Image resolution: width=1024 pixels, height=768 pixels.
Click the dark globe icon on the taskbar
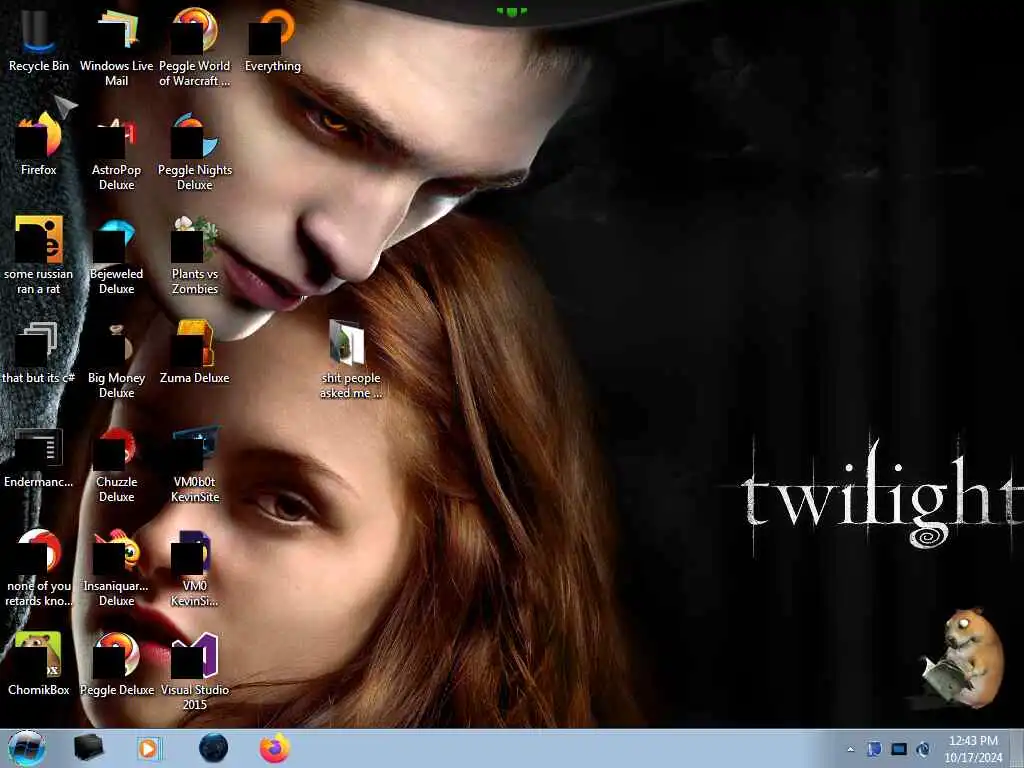[x=214, y=748]
